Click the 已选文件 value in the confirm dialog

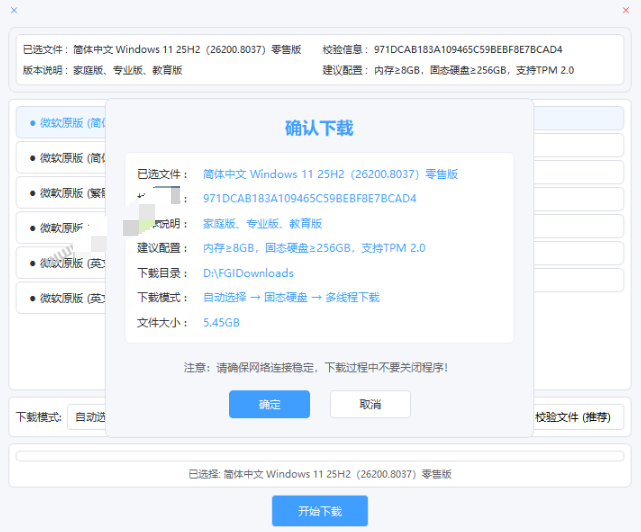click(330, 174)
